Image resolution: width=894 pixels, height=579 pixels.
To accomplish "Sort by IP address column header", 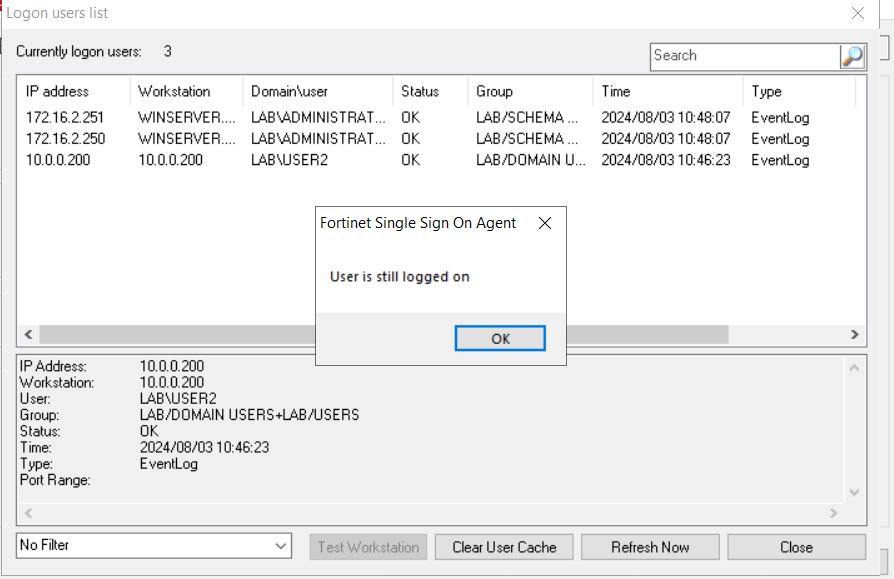I will (x=74, y=91).
